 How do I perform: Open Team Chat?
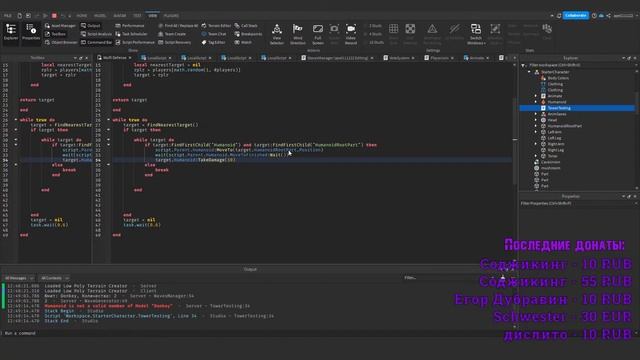click(214, 34)
